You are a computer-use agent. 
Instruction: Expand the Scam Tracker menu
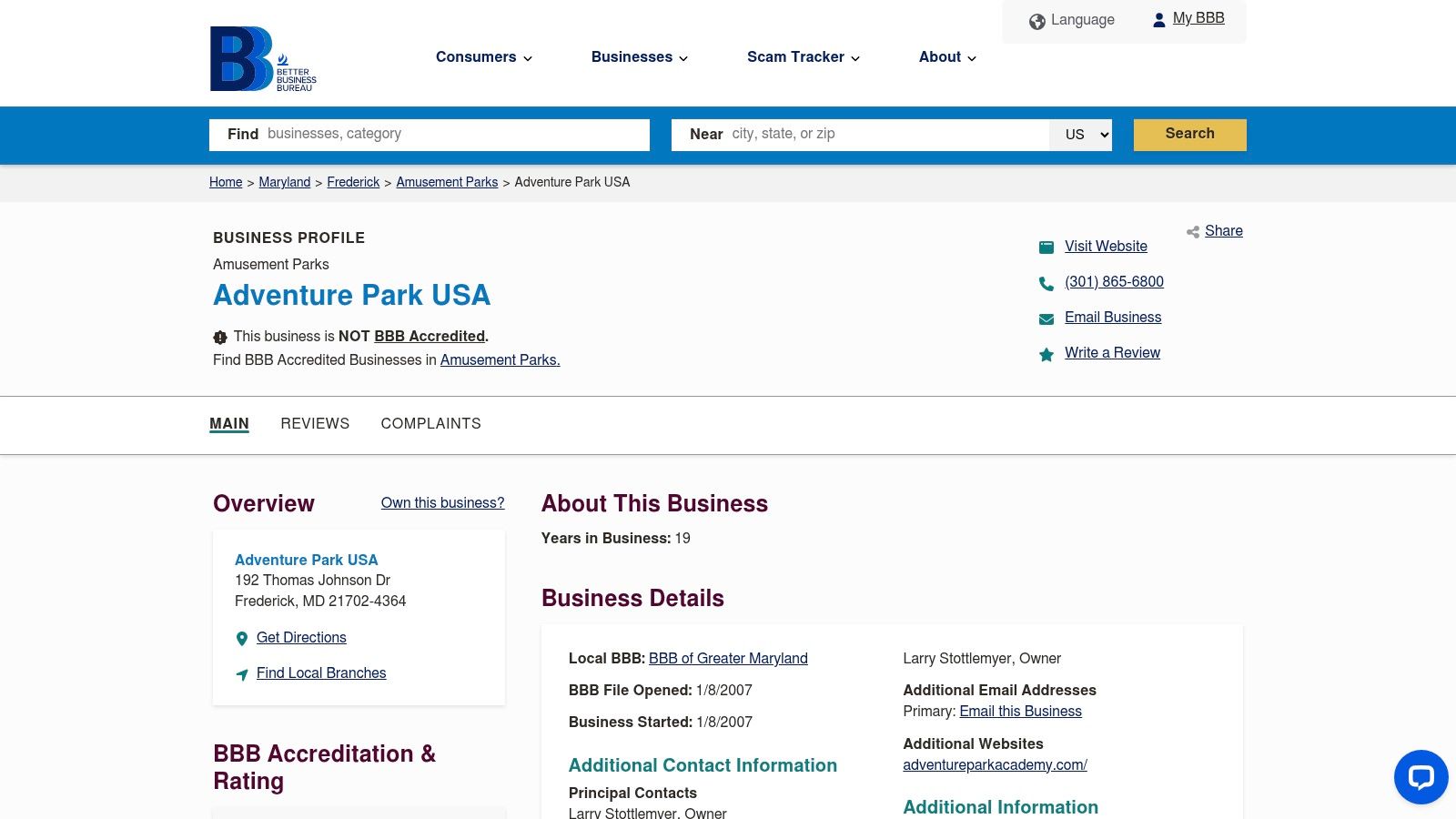click(x=804, y=57)
